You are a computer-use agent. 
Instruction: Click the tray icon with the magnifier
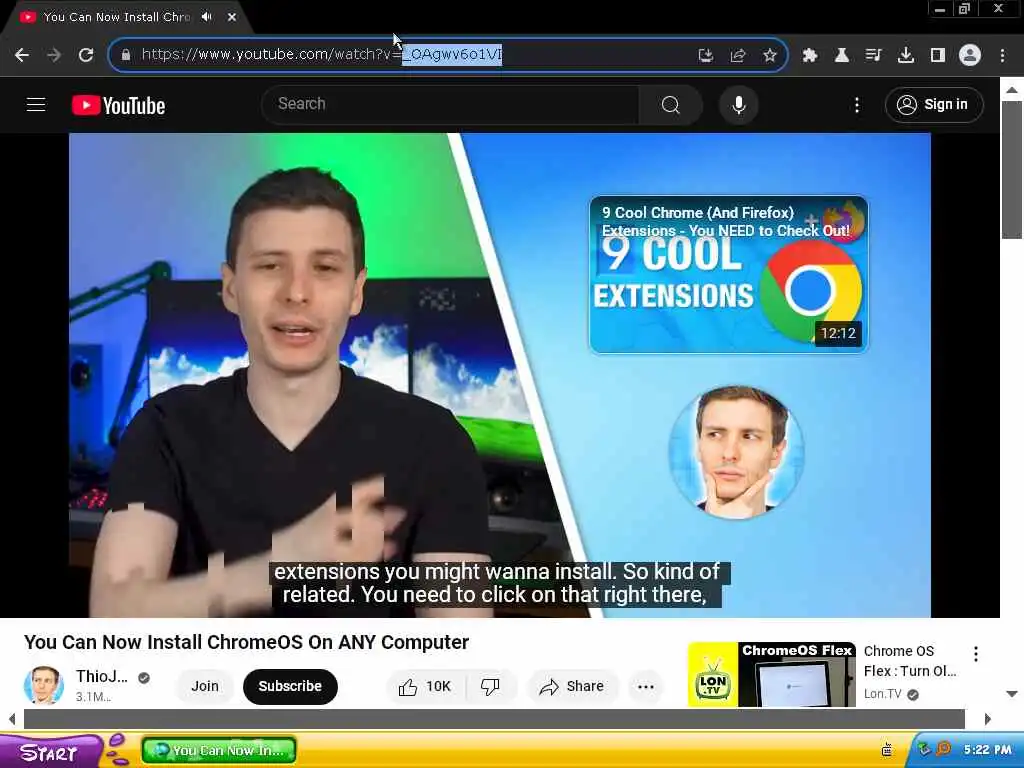tap(943, 750)
